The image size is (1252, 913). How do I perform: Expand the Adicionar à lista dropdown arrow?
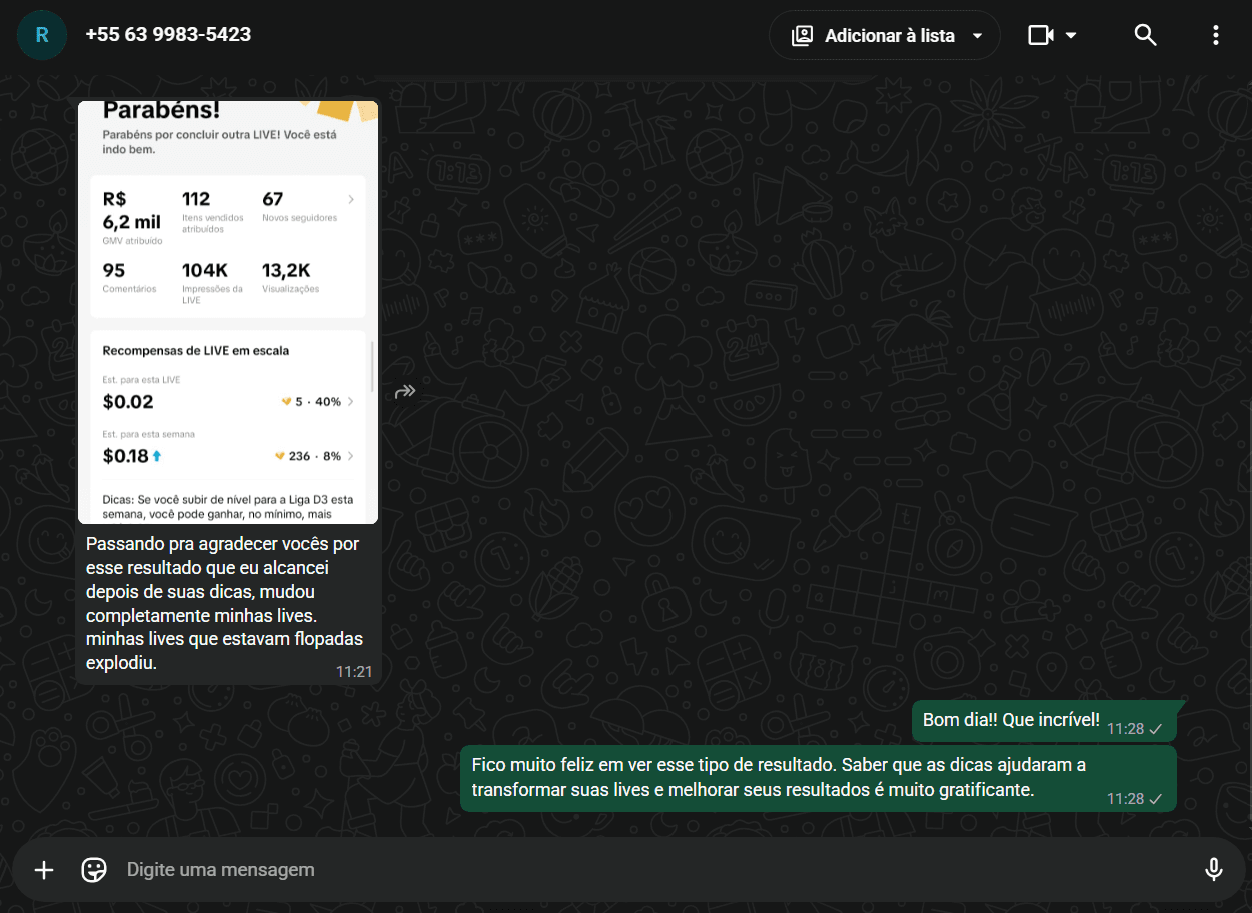pos(977,36)
